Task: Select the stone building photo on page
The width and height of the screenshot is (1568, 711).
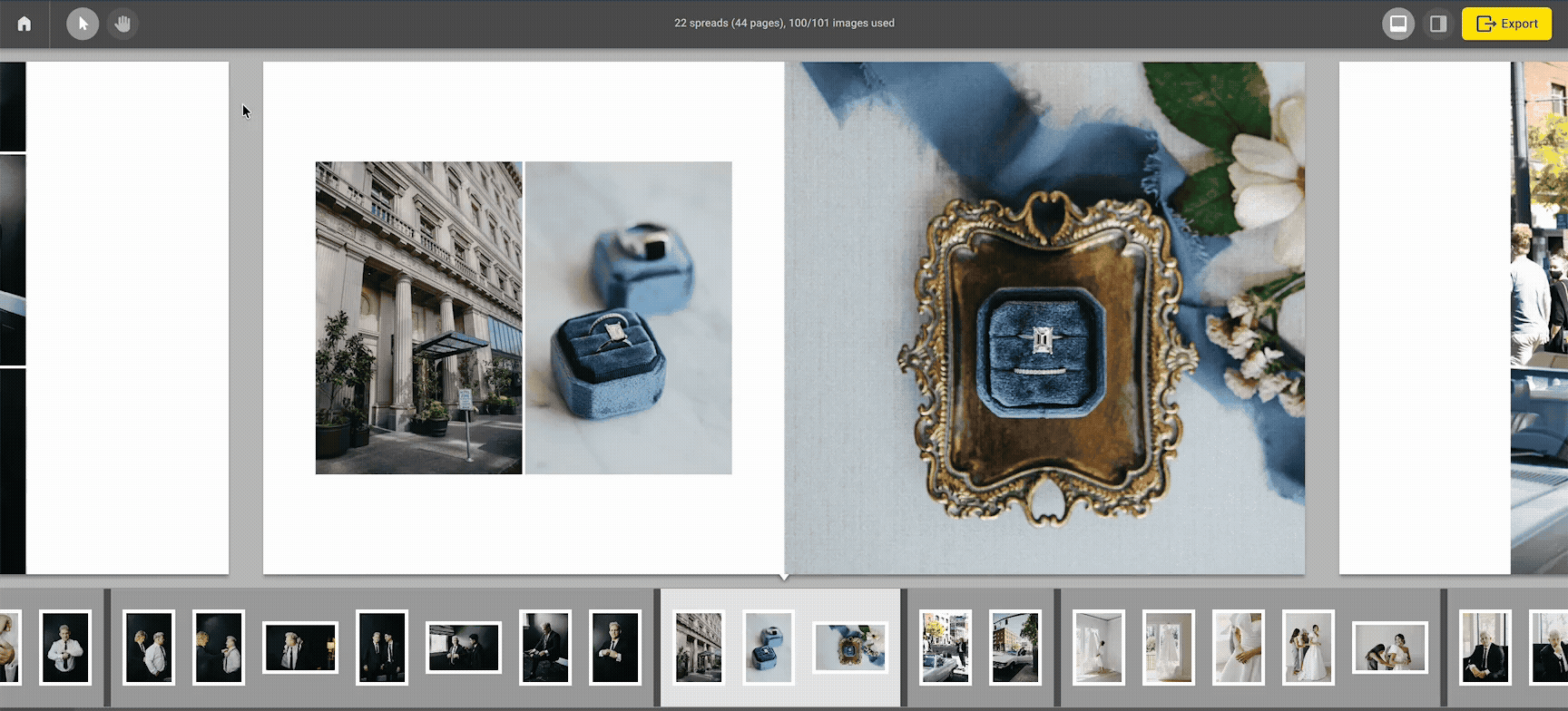Action: (418, 317)
